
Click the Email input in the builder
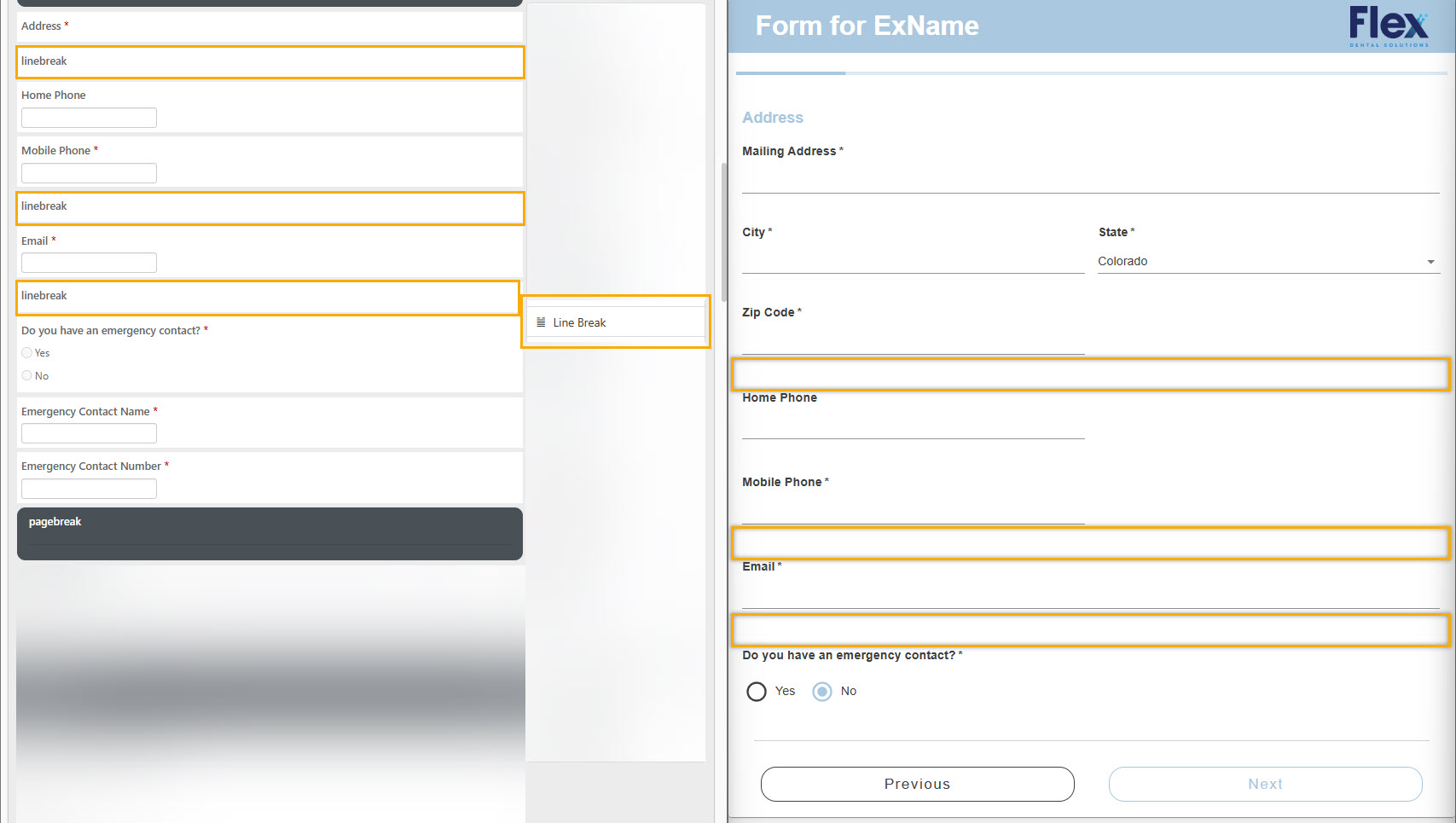click(x=89, y=263)
